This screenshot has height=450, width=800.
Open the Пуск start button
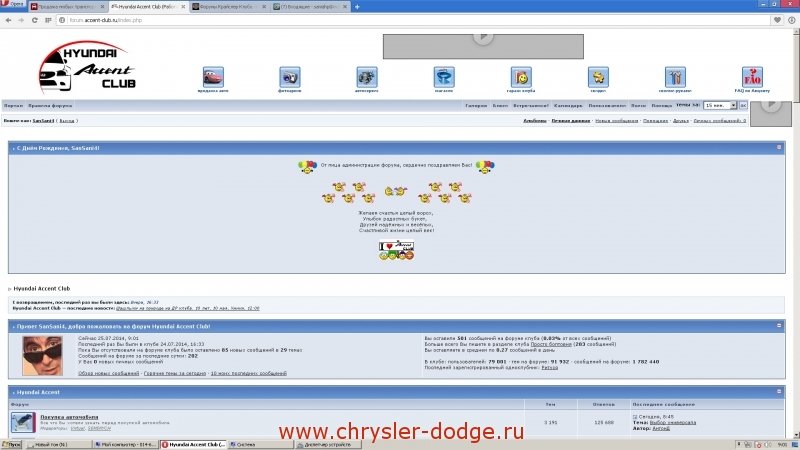11,445
